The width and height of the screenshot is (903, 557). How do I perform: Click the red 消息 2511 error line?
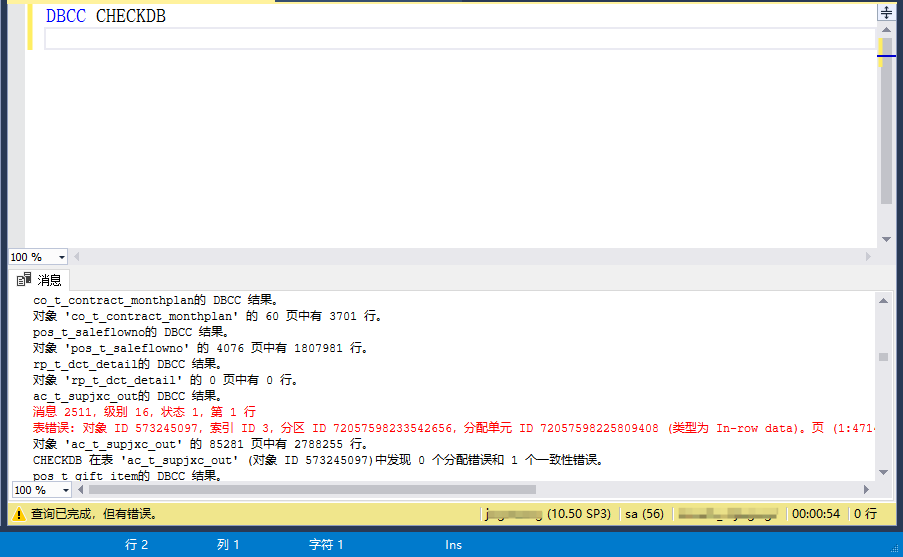click(x=145, y=412)
